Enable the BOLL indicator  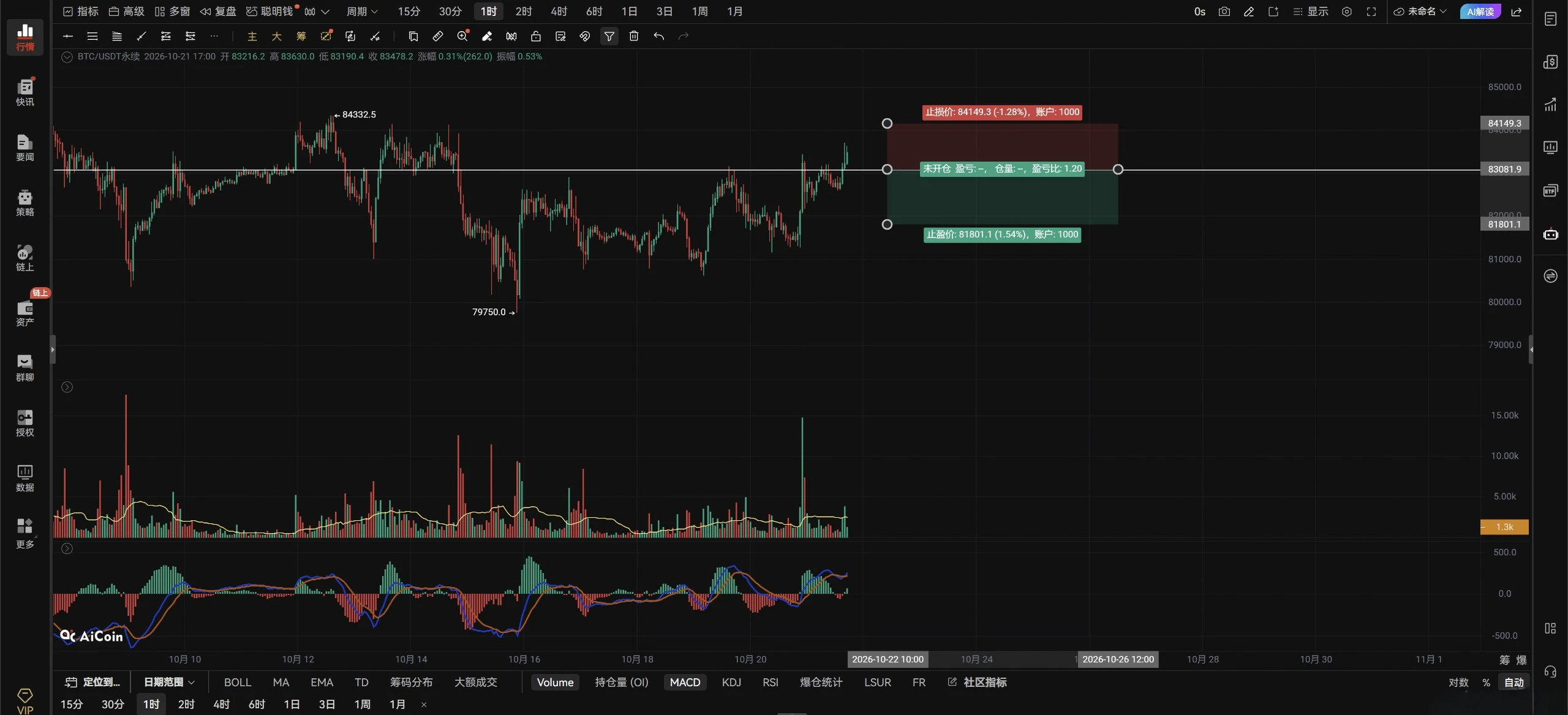(x=238, y=682)
